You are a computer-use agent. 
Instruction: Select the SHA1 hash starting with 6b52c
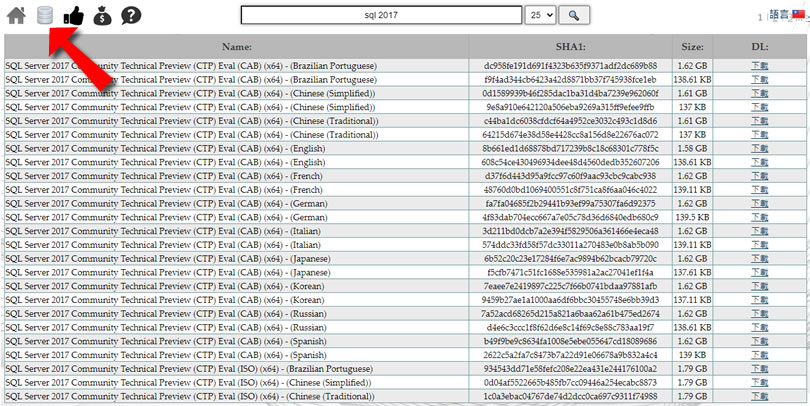coord(570,259)
